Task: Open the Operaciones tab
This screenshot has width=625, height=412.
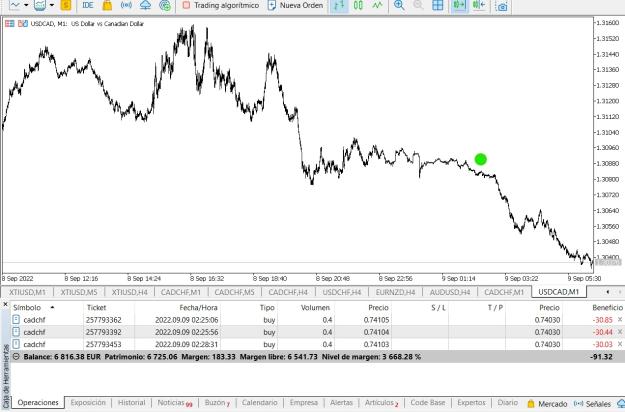Action: (38, 402)
